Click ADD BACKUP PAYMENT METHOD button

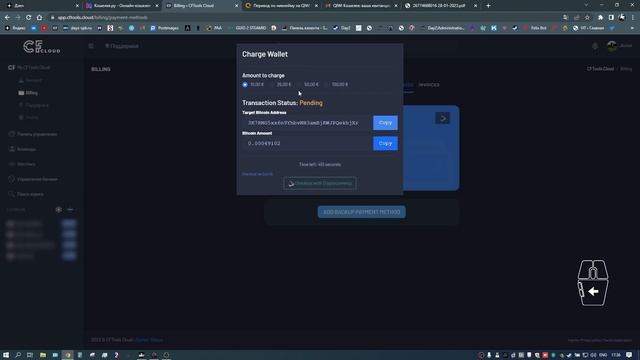tap(362, 212)
